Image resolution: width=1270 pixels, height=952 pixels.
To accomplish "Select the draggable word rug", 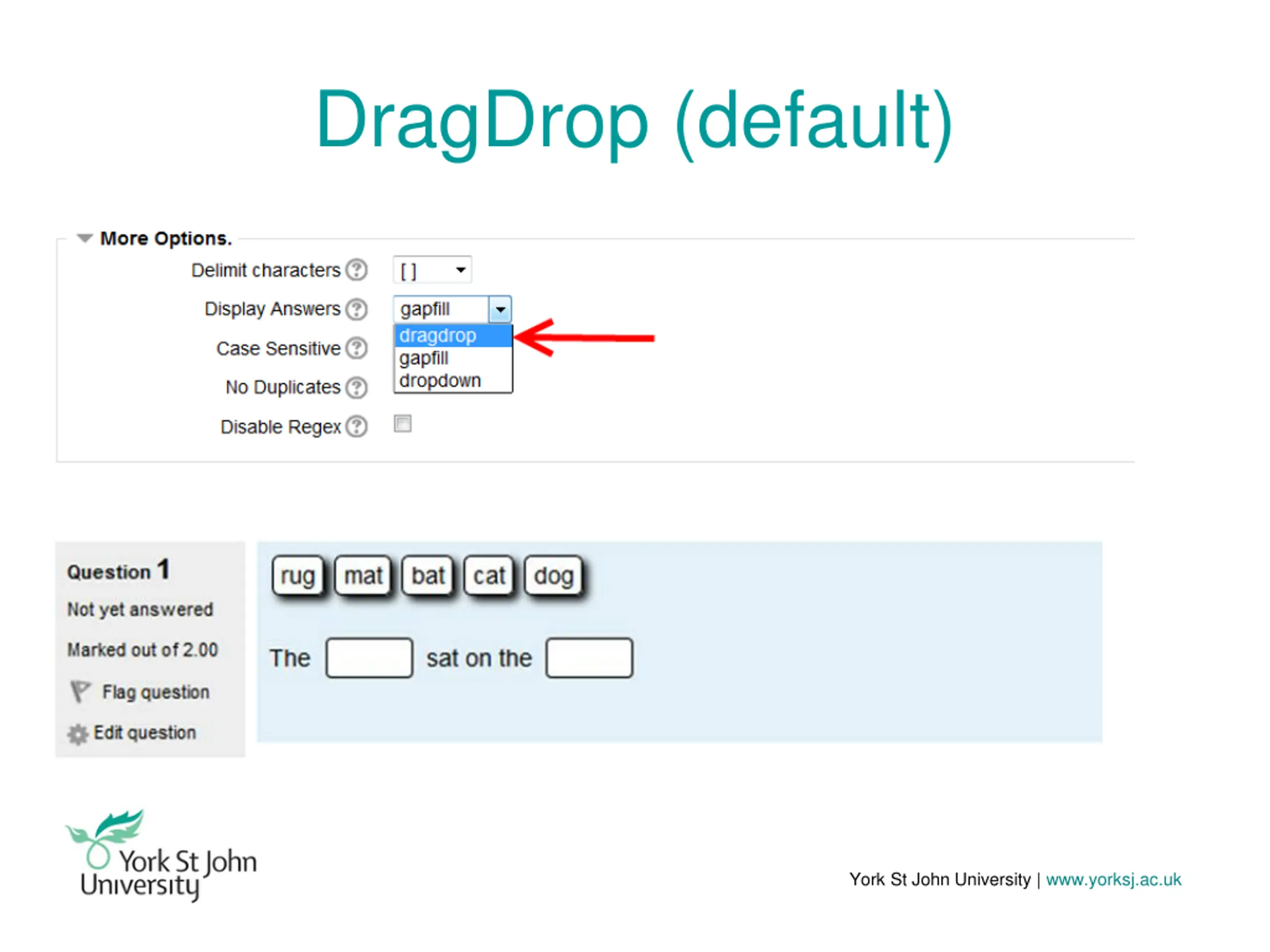I will click(298, 576).
